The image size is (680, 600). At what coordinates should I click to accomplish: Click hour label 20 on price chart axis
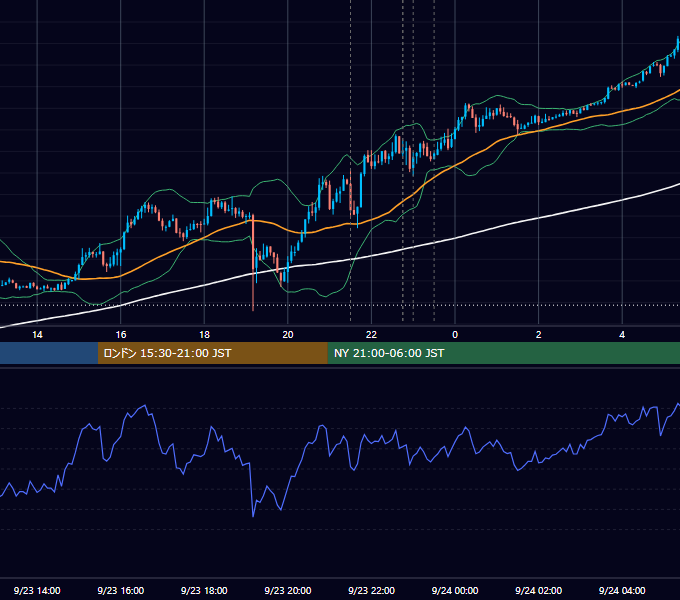point(288,335)
